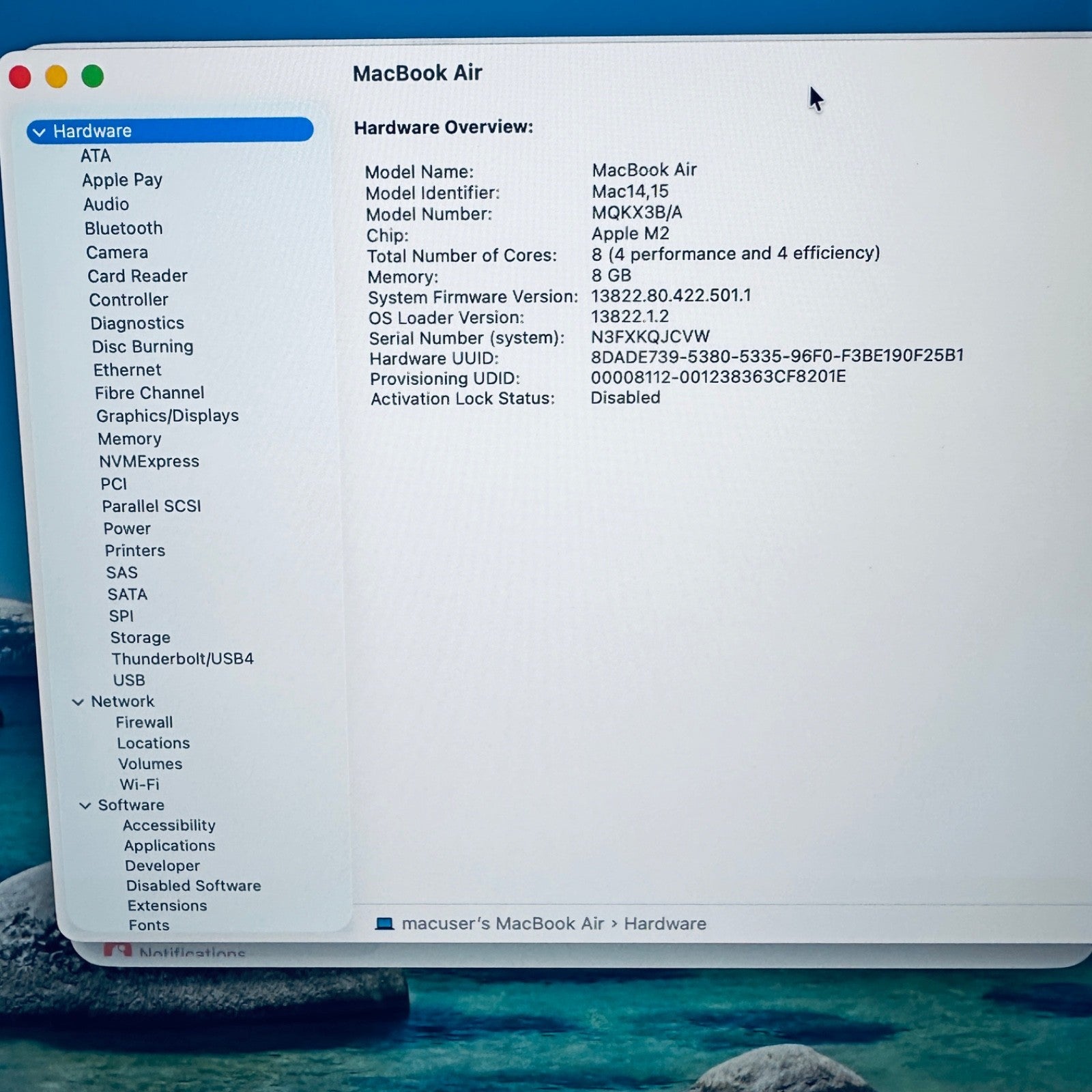The image size is (1092, 1092).
Task: Select PCI in the sidebar
Action: pos(113,484)
